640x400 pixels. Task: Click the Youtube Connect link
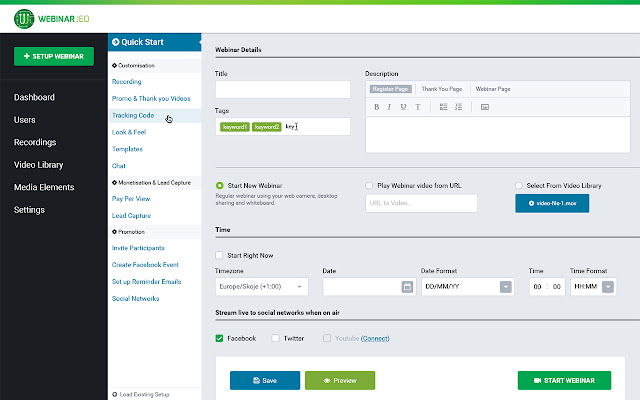(x=375, y=338)
